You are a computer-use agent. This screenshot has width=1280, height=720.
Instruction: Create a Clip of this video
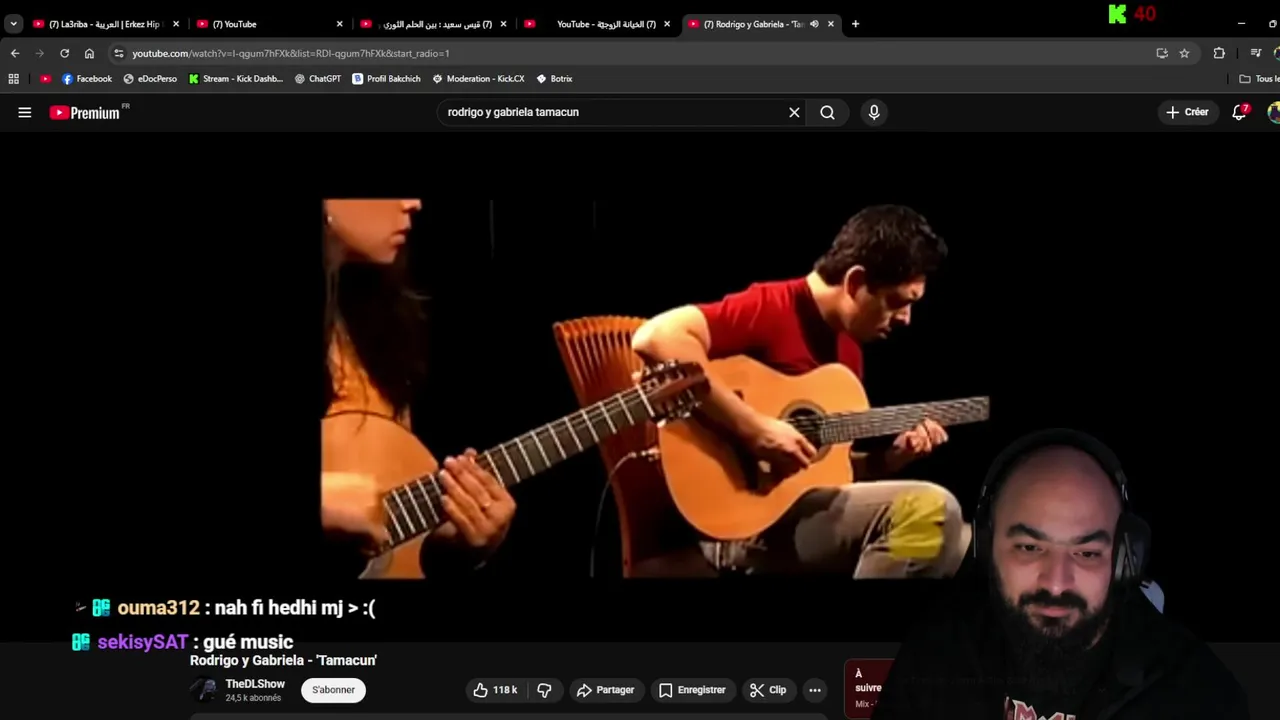[x=768, y=690]
